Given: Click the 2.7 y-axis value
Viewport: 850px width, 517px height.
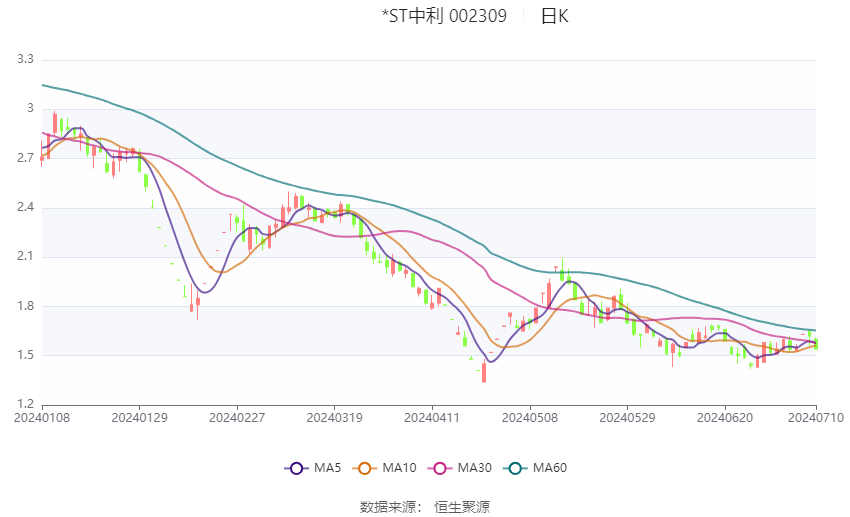Looking at the screenshot, I should [25, 158].
